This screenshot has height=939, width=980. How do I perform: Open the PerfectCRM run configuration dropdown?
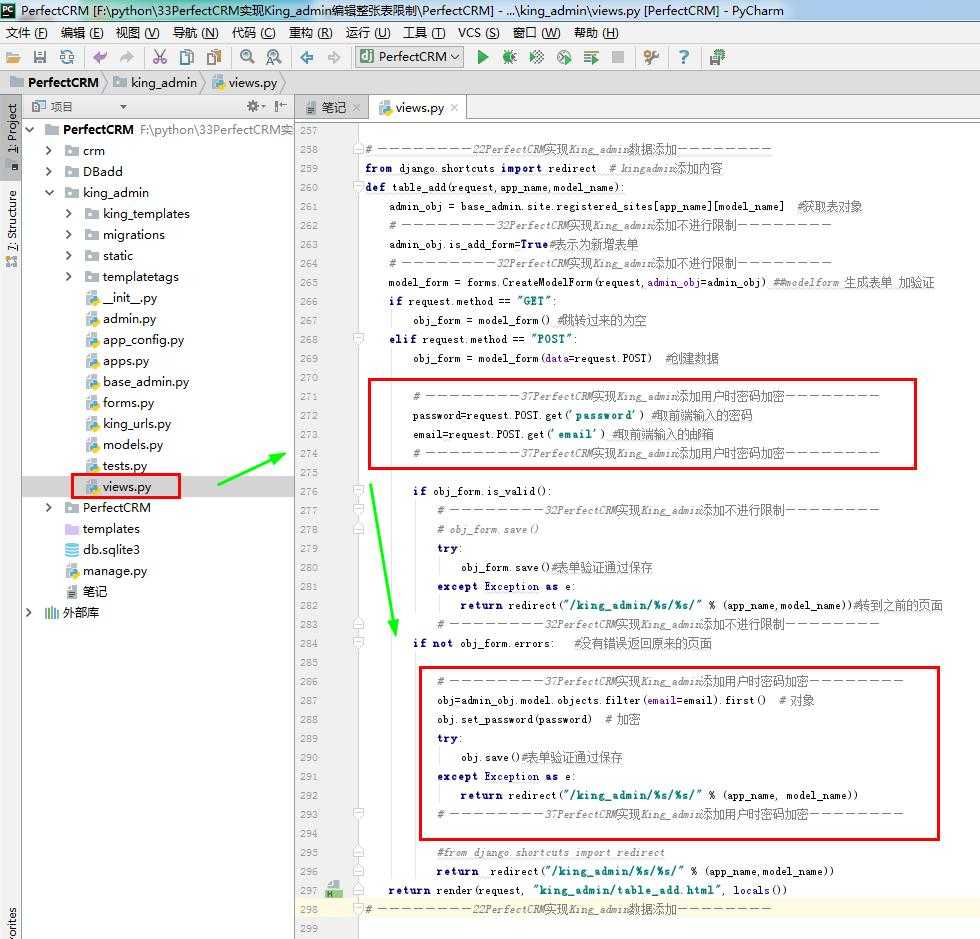click(410, 57)
